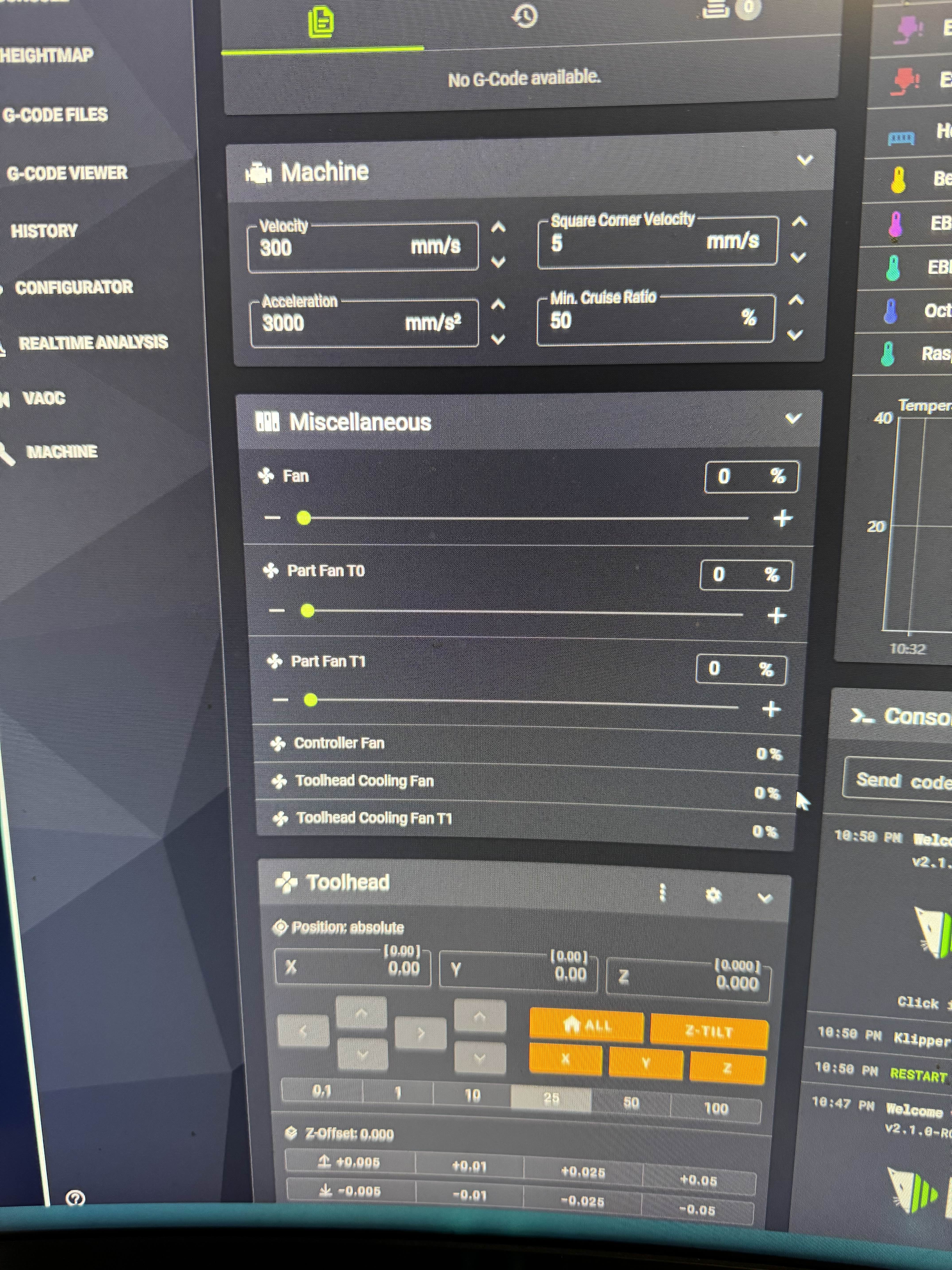Image resolution: width=952 pixels, height=1270 pixels.
Task: Select the 1 move distance
Action: tap(398, 1093)
